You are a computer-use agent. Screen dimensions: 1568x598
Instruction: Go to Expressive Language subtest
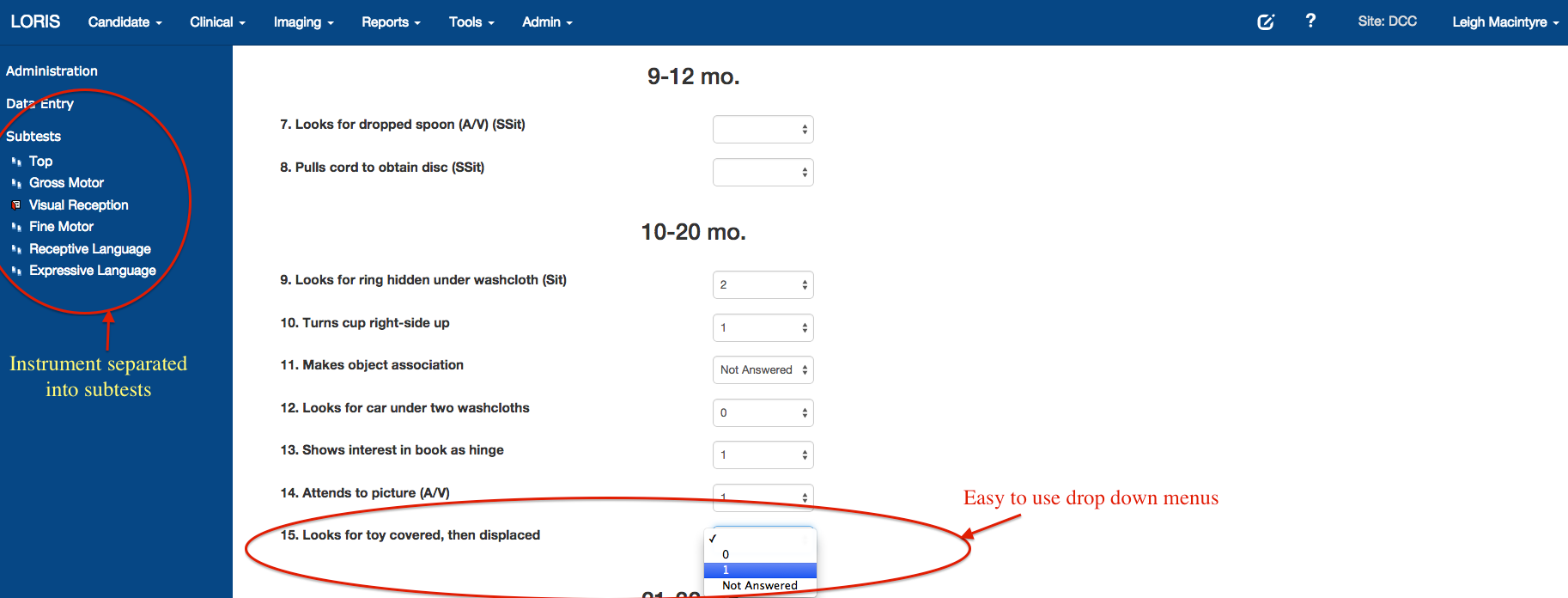coord(93,271)
